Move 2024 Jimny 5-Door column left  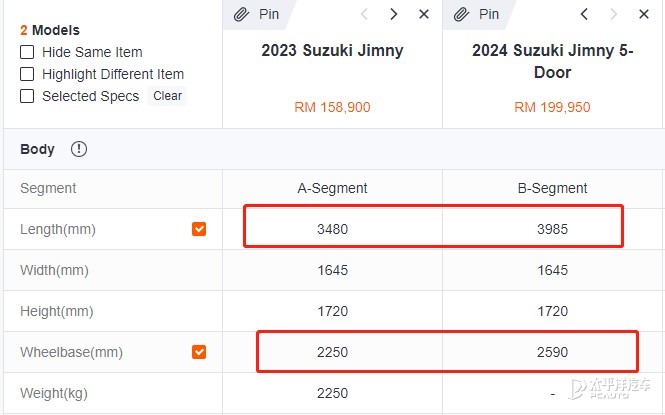point(584,14)
